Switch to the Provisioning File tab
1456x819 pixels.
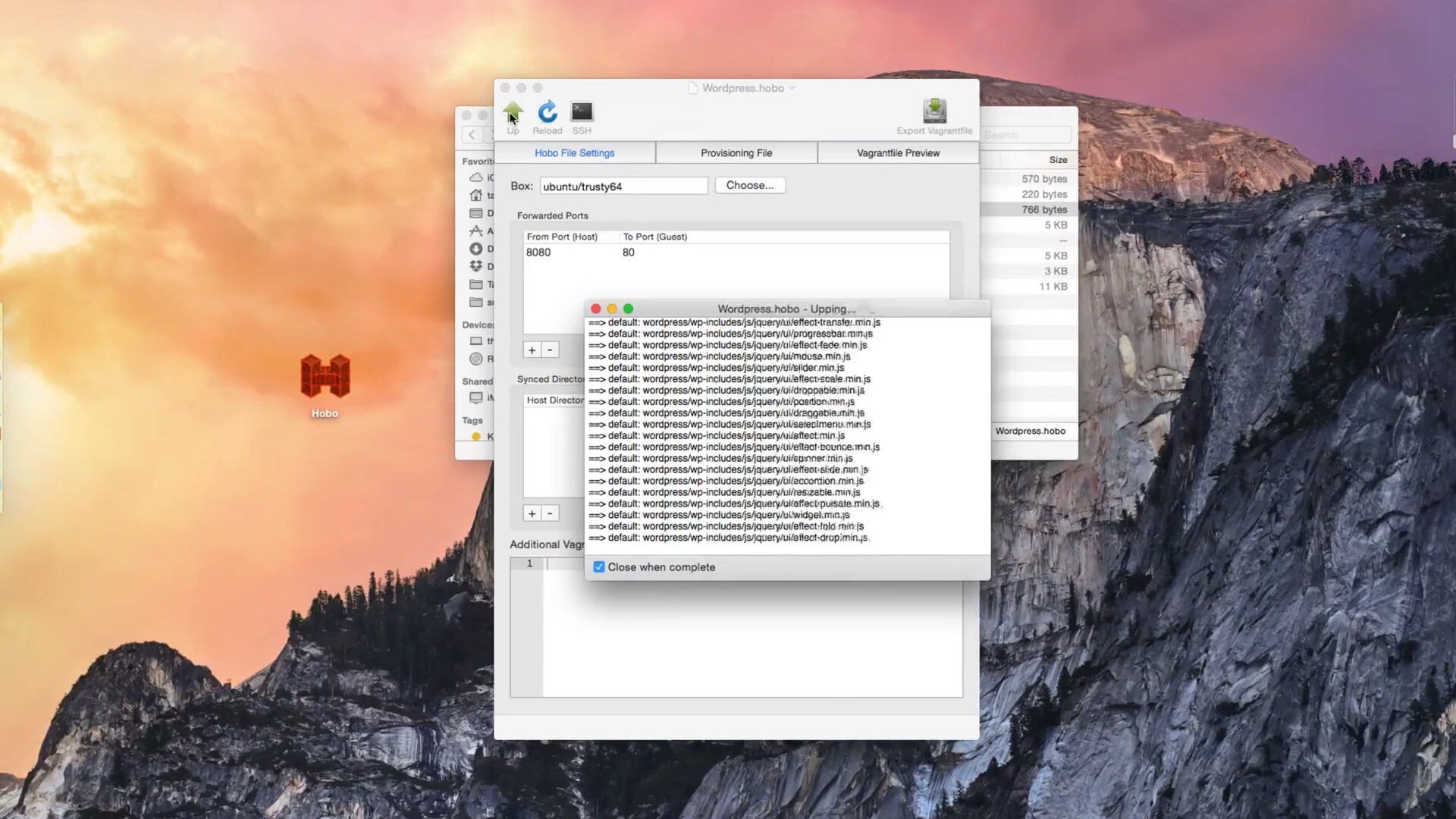tap(736, 152)
